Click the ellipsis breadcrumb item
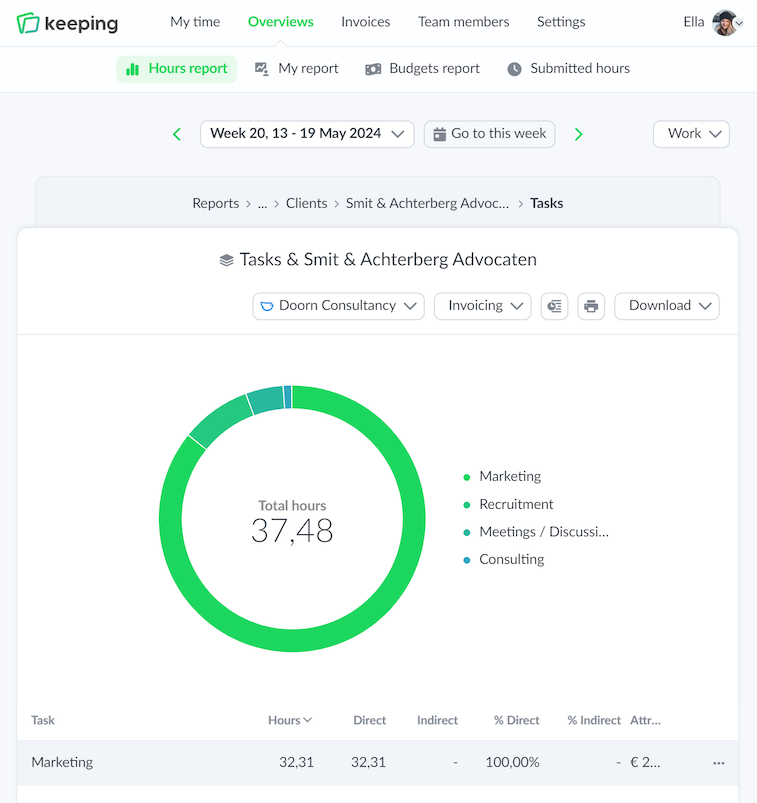This screenshot has height=803, width=757. [262, 203]
